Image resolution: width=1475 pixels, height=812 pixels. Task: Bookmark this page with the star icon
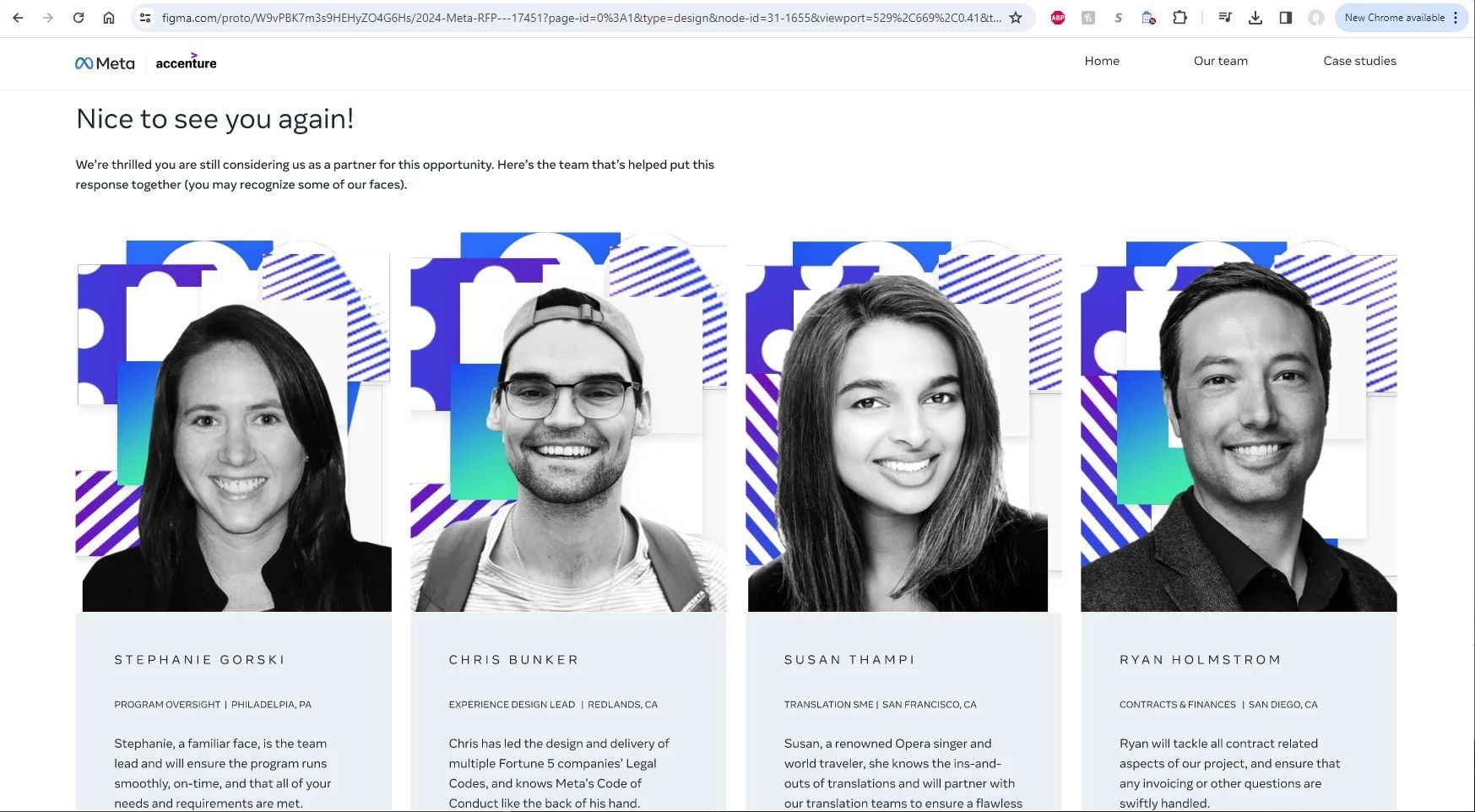click(1016, 18)
